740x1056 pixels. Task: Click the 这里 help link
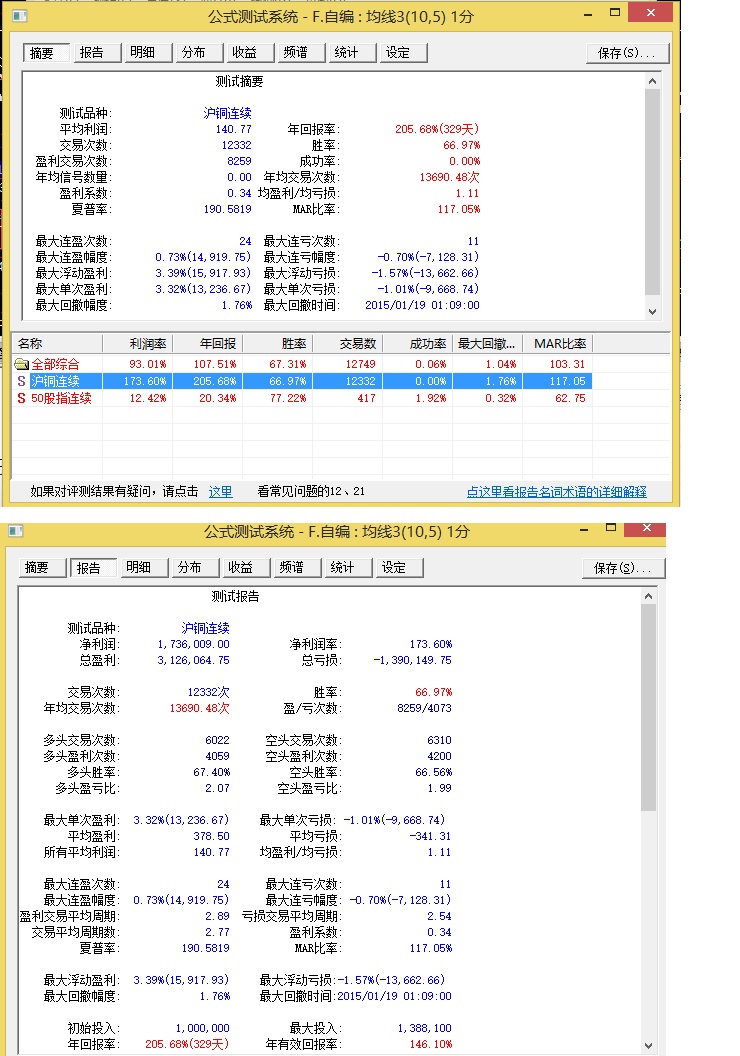point(220,492)
